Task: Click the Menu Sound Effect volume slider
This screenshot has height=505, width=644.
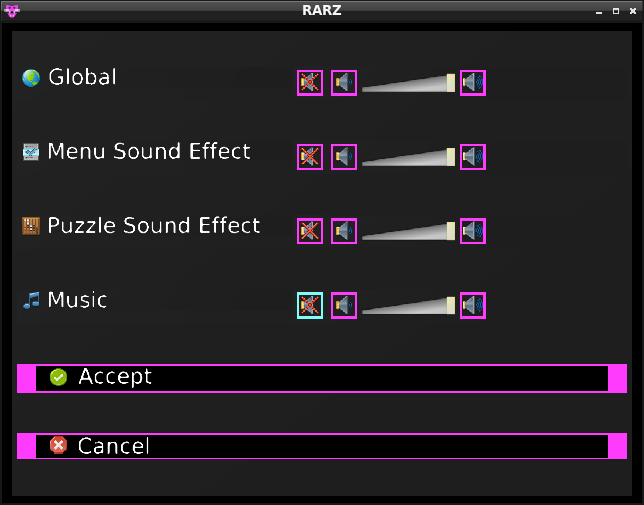Action: tap(408, 158)
